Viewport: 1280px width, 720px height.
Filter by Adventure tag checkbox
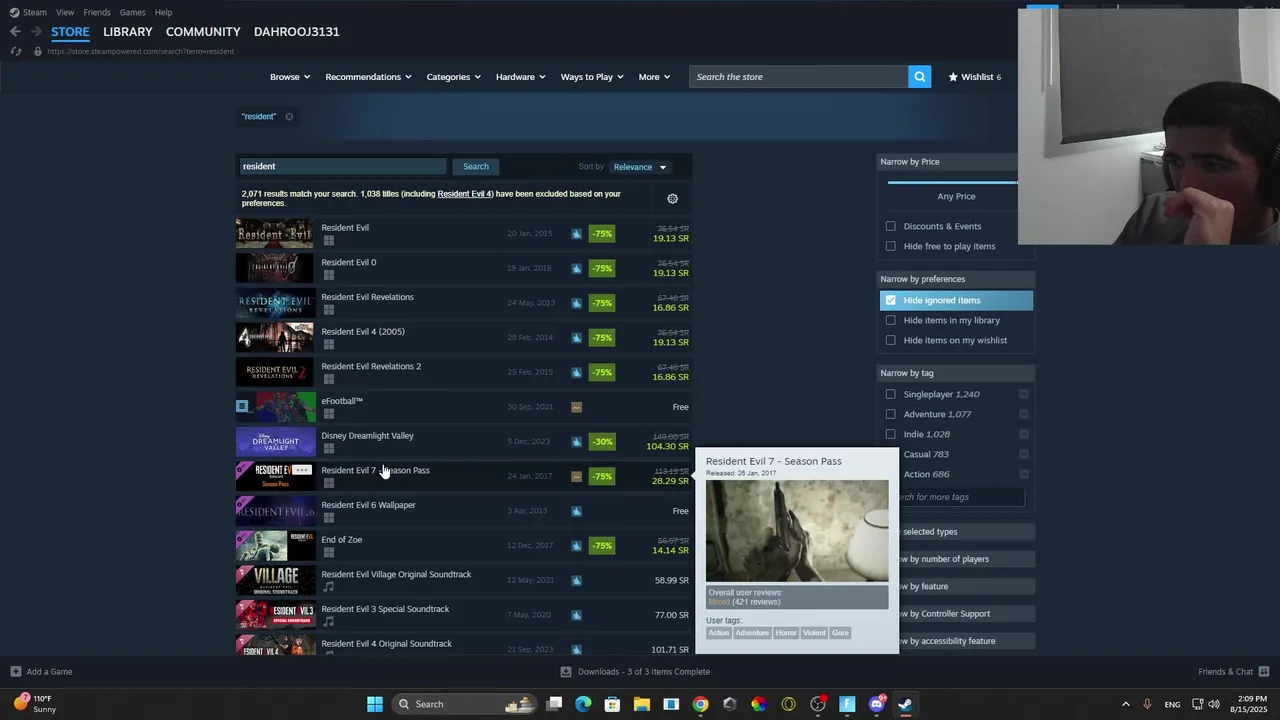891,414
